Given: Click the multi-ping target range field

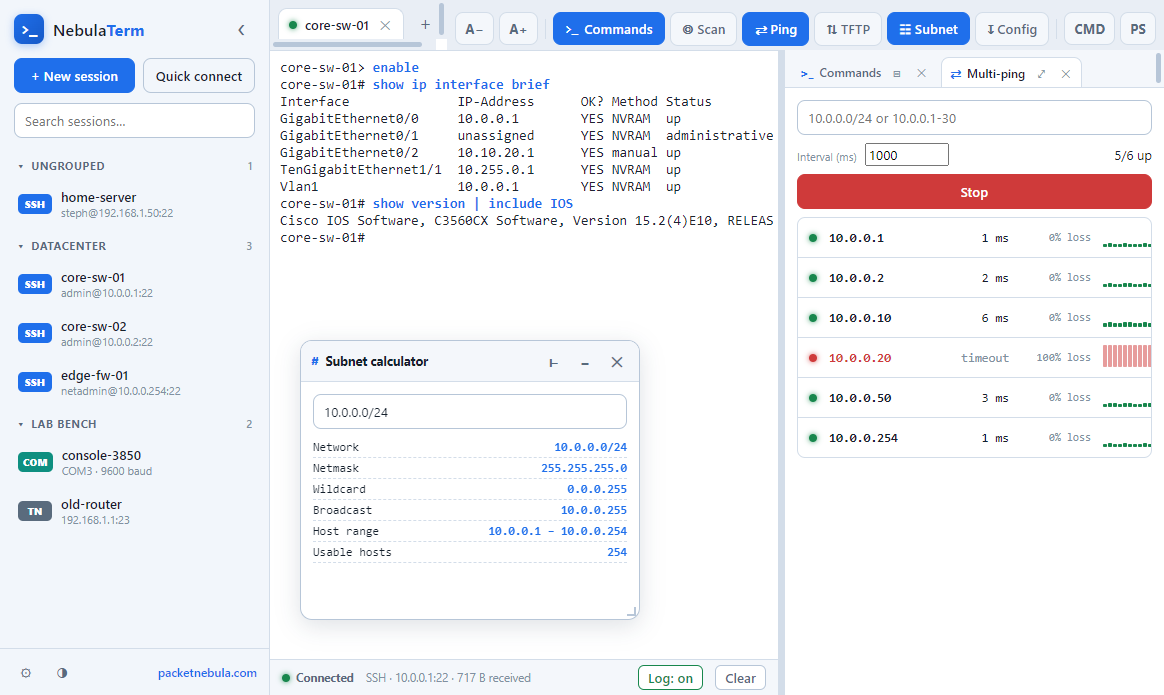Looking at the screenshot, I should tap(974, 118).
